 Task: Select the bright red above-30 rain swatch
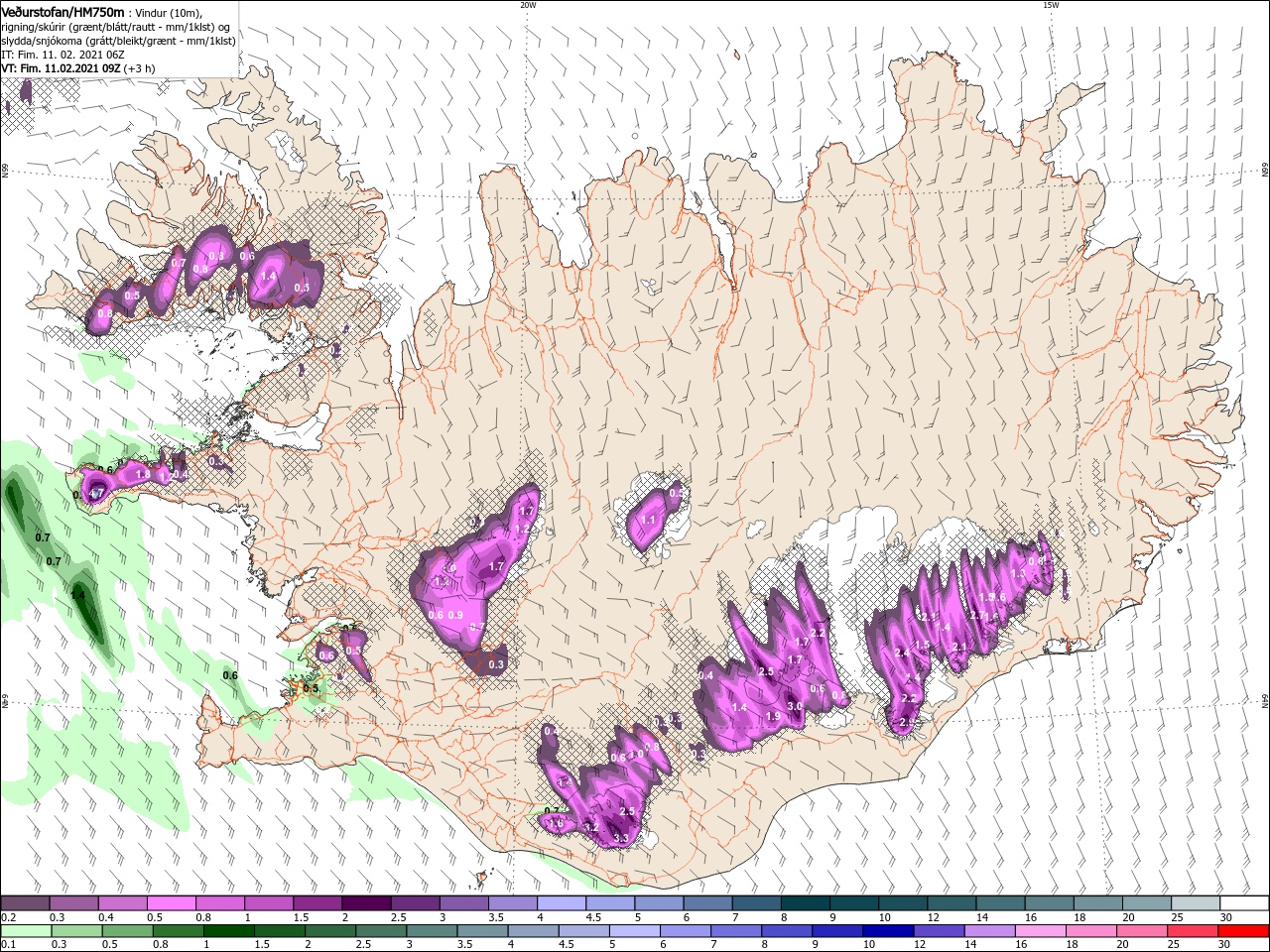click(x=1243, y=930)
